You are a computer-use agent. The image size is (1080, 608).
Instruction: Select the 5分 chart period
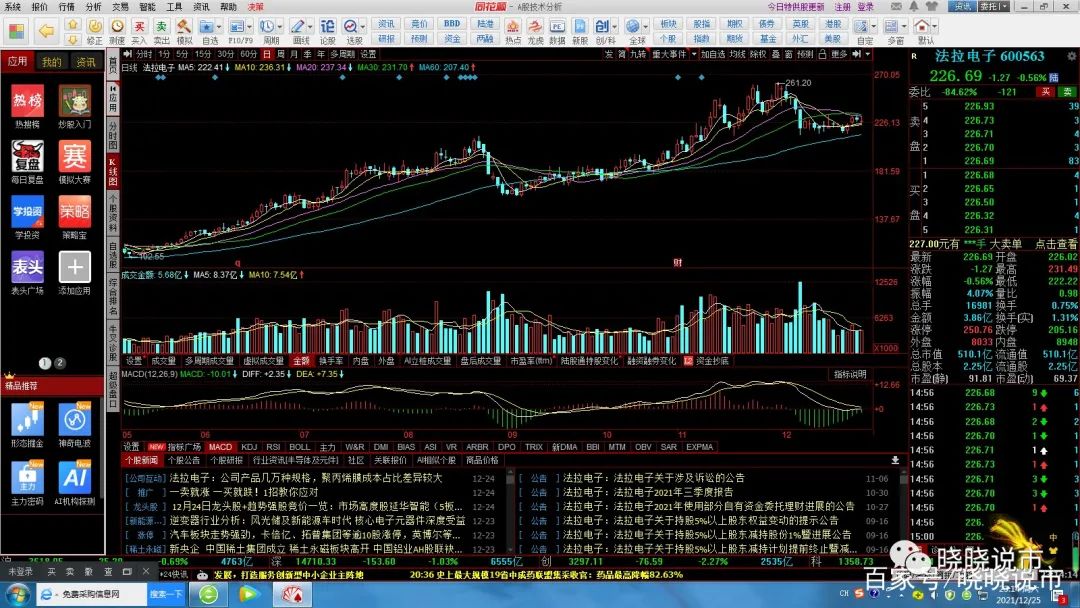[182, 54]
